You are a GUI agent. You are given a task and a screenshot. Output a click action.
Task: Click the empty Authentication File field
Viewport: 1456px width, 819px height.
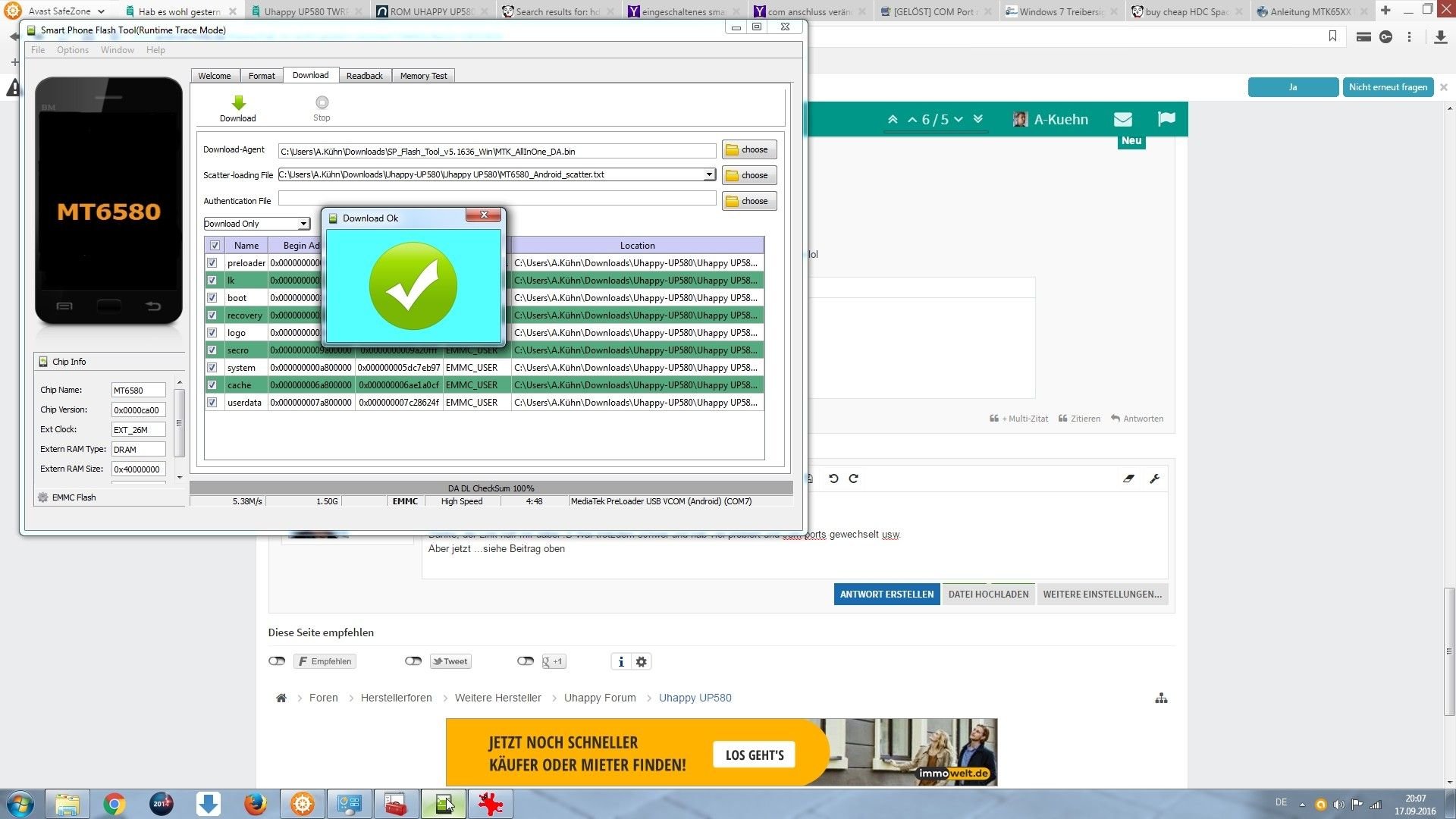[497, 199]
